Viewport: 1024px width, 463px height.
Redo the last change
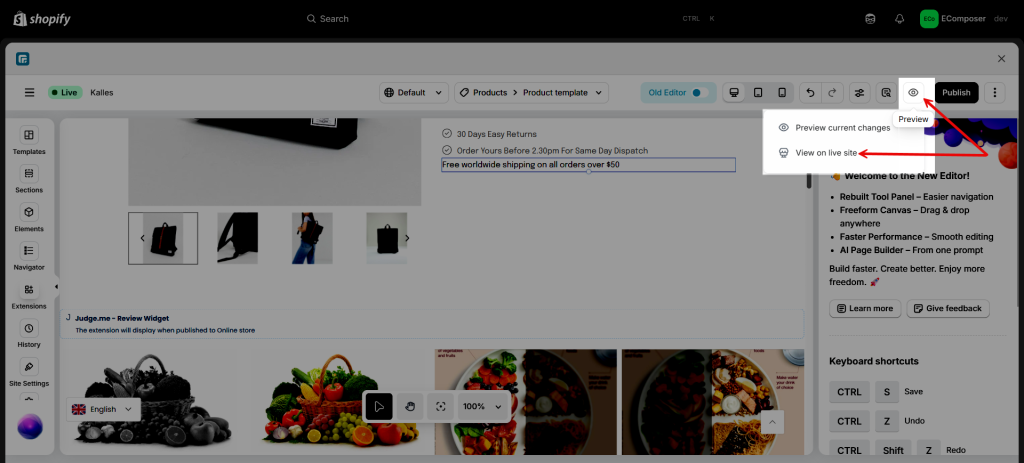tap(832, 93)
